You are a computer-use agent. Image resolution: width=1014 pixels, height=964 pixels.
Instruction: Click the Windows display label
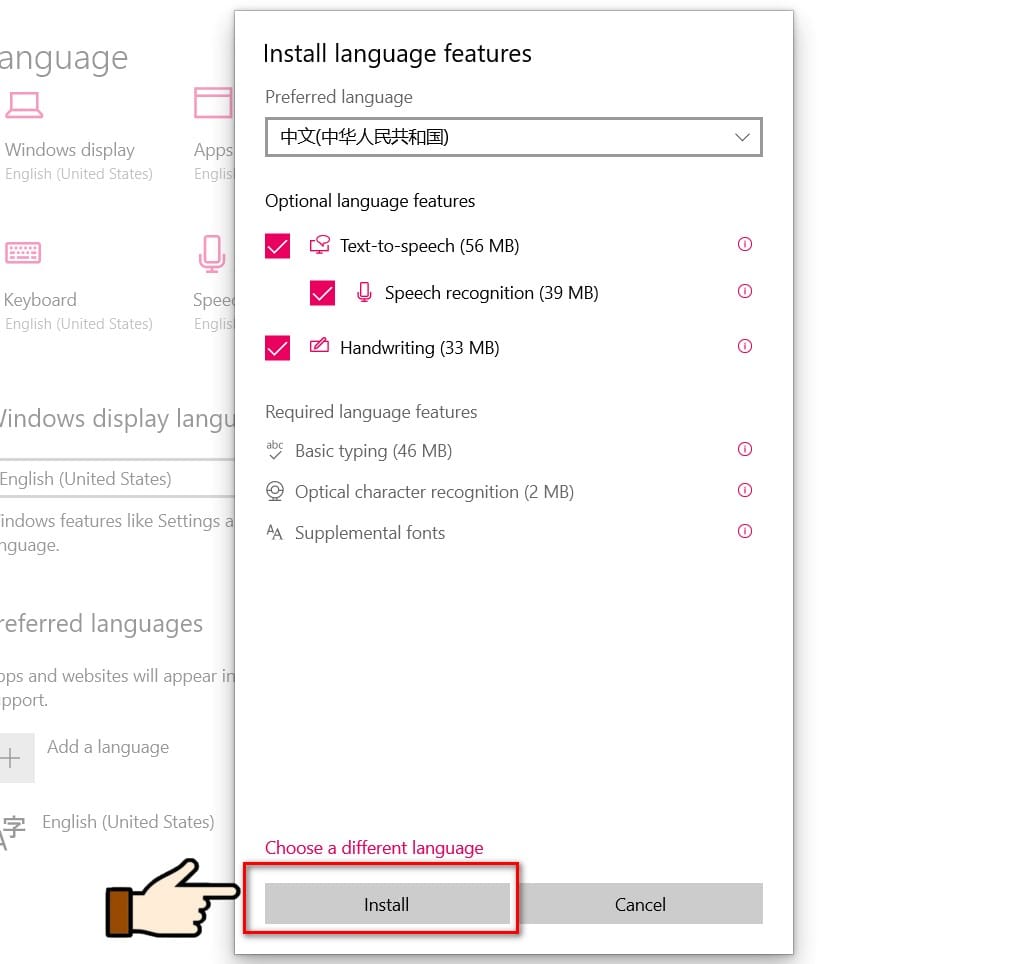coord(70,150)
